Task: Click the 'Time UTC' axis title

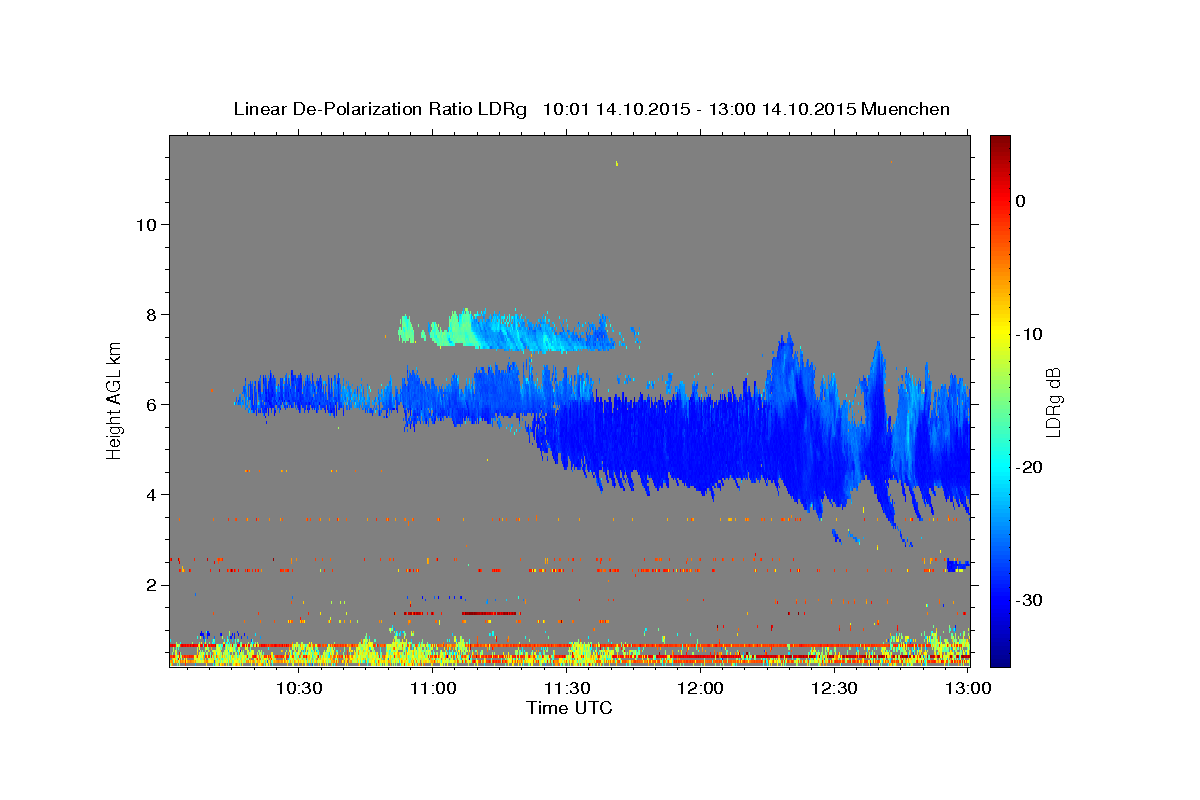Action: tap(569, 708)
